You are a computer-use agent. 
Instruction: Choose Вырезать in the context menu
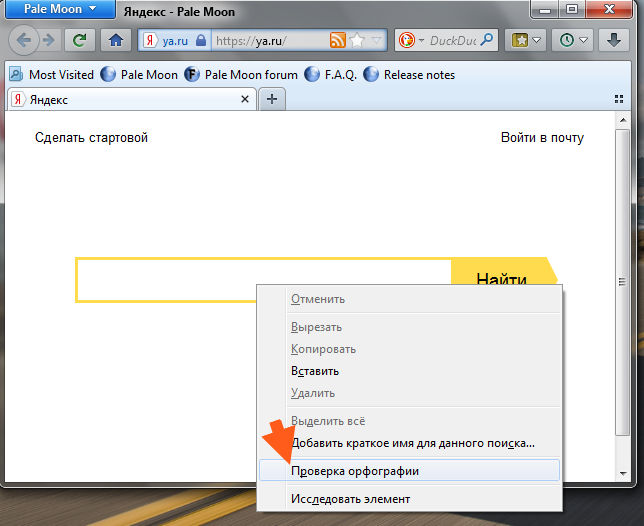409,327
